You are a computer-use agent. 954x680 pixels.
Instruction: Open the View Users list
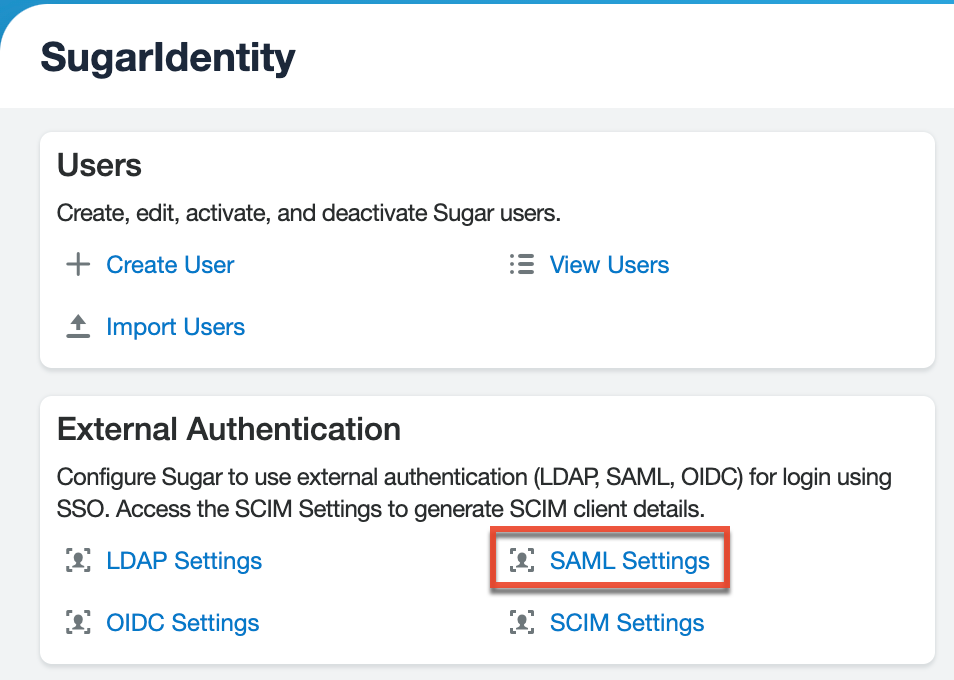[x=609, y=264]
